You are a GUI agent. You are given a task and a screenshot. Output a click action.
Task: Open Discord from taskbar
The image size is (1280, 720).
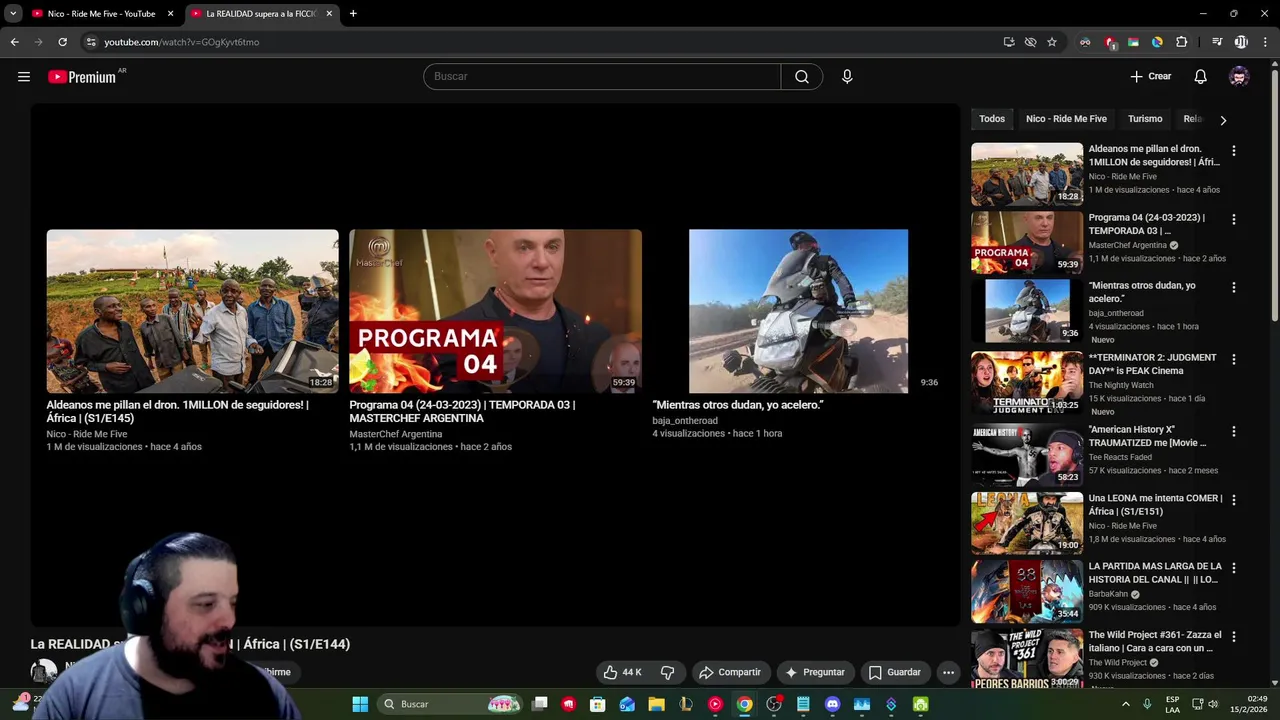pos(832,704)
